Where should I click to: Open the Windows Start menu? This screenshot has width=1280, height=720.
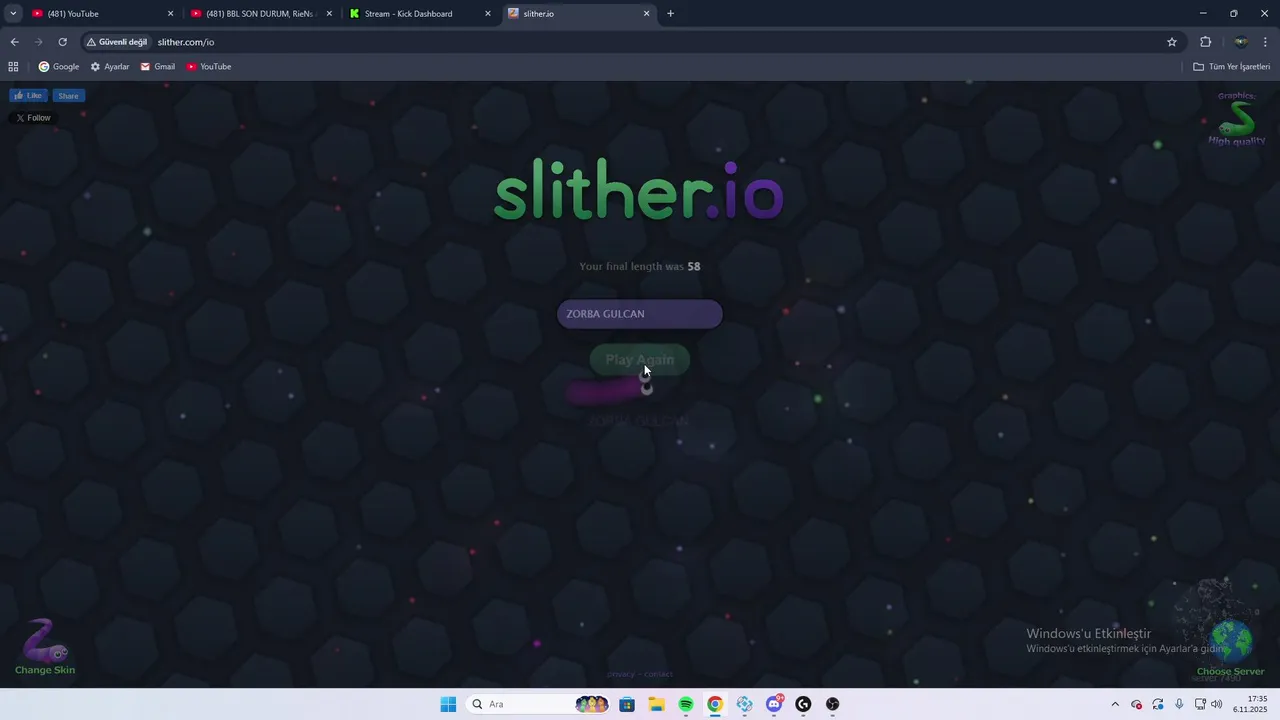pyautogui.click(x=448, y=704)
